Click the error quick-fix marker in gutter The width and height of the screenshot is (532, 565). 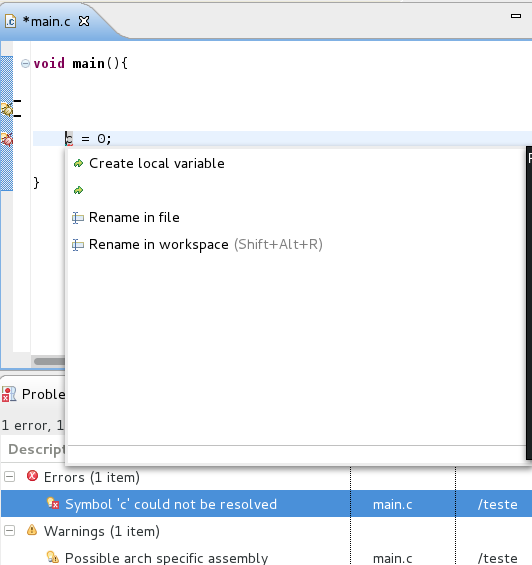pos(7,139)
